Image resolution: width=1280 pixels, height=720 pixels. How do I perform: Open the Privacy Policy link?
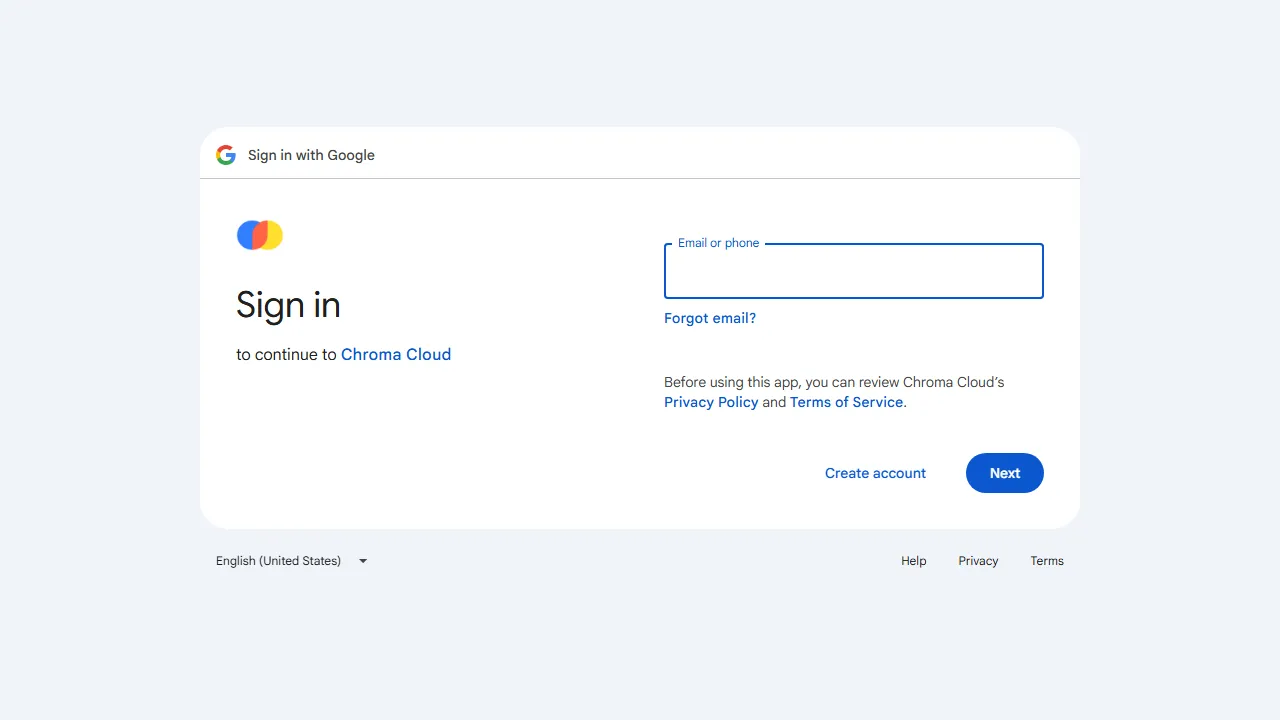(x=711, y=402)
